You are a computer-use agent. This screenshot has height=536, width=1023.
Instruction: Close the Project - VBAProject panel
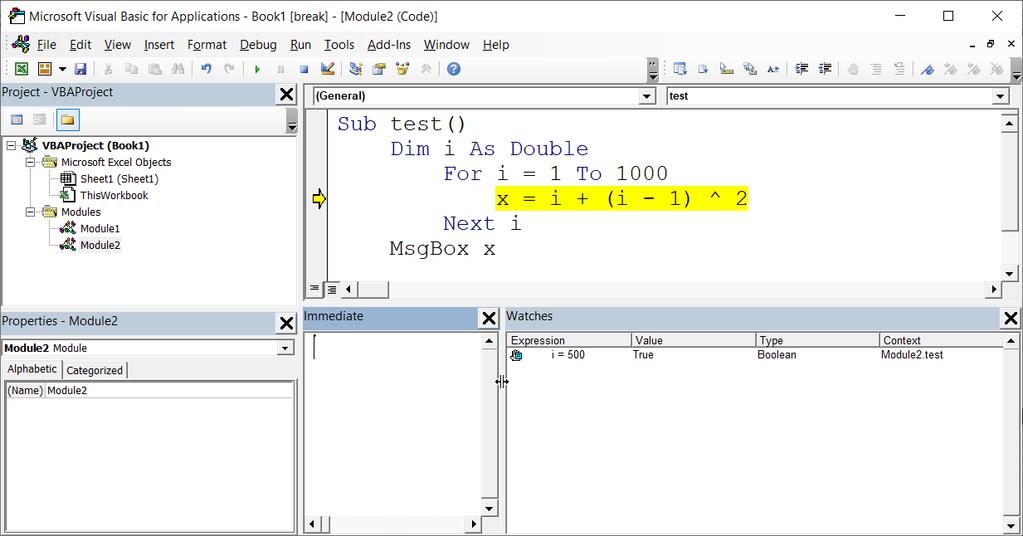[286, 95]
